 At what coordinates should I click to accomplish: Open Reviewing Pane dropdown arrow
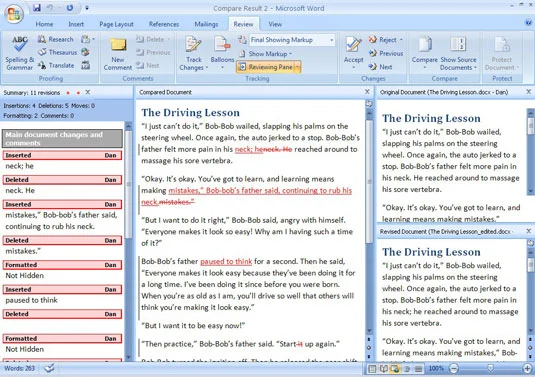[x=297, y=67]
